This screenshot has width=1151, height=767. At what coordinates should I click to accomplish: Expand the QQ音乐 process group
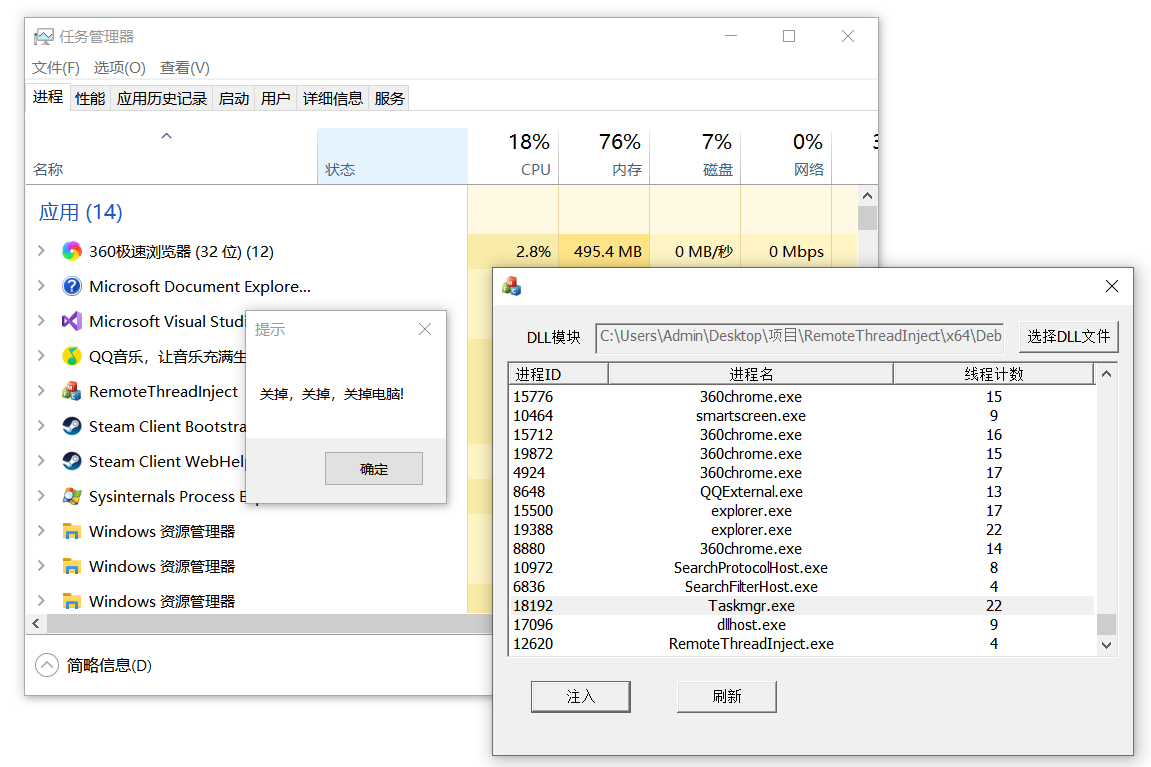coord(41,357)
